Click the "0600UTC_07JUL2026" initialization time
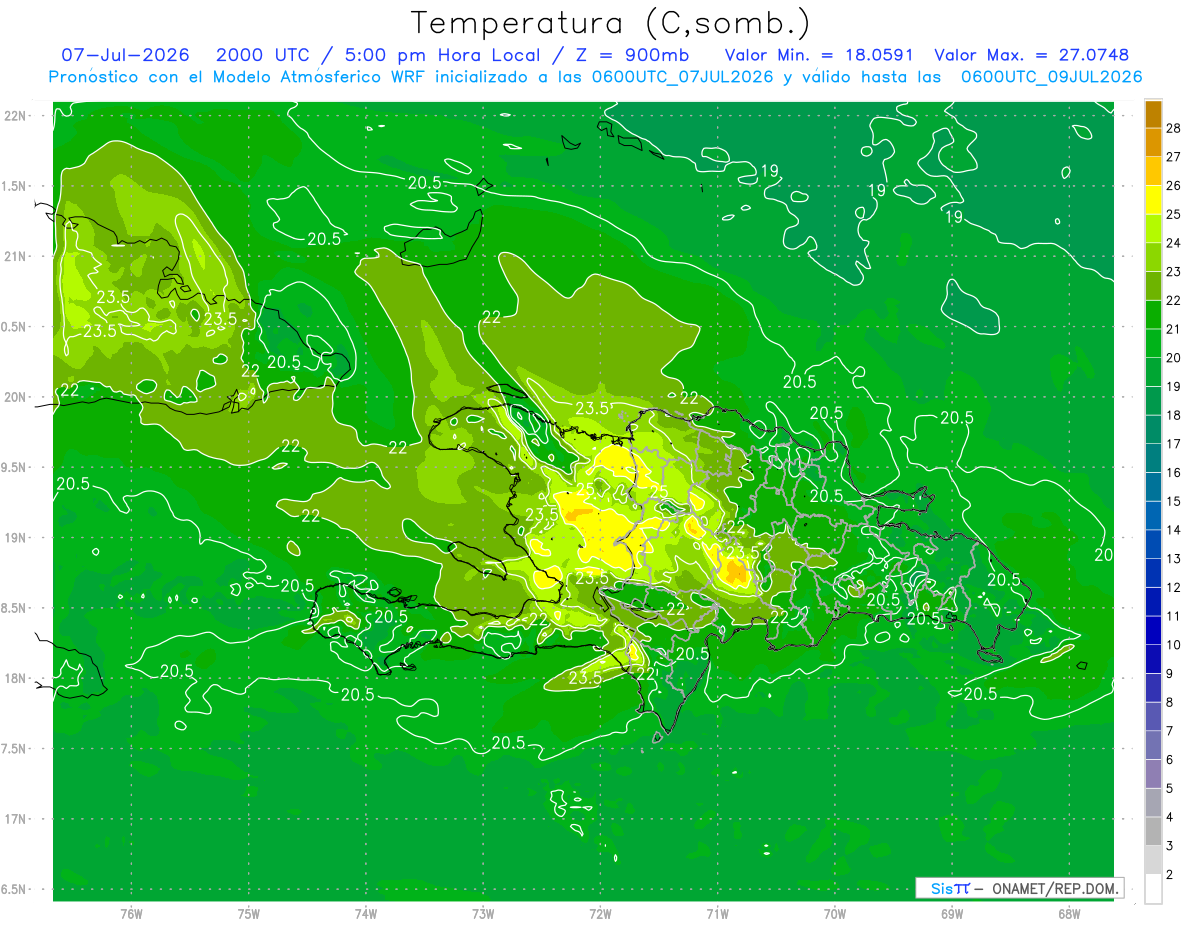 click(680, 77)
